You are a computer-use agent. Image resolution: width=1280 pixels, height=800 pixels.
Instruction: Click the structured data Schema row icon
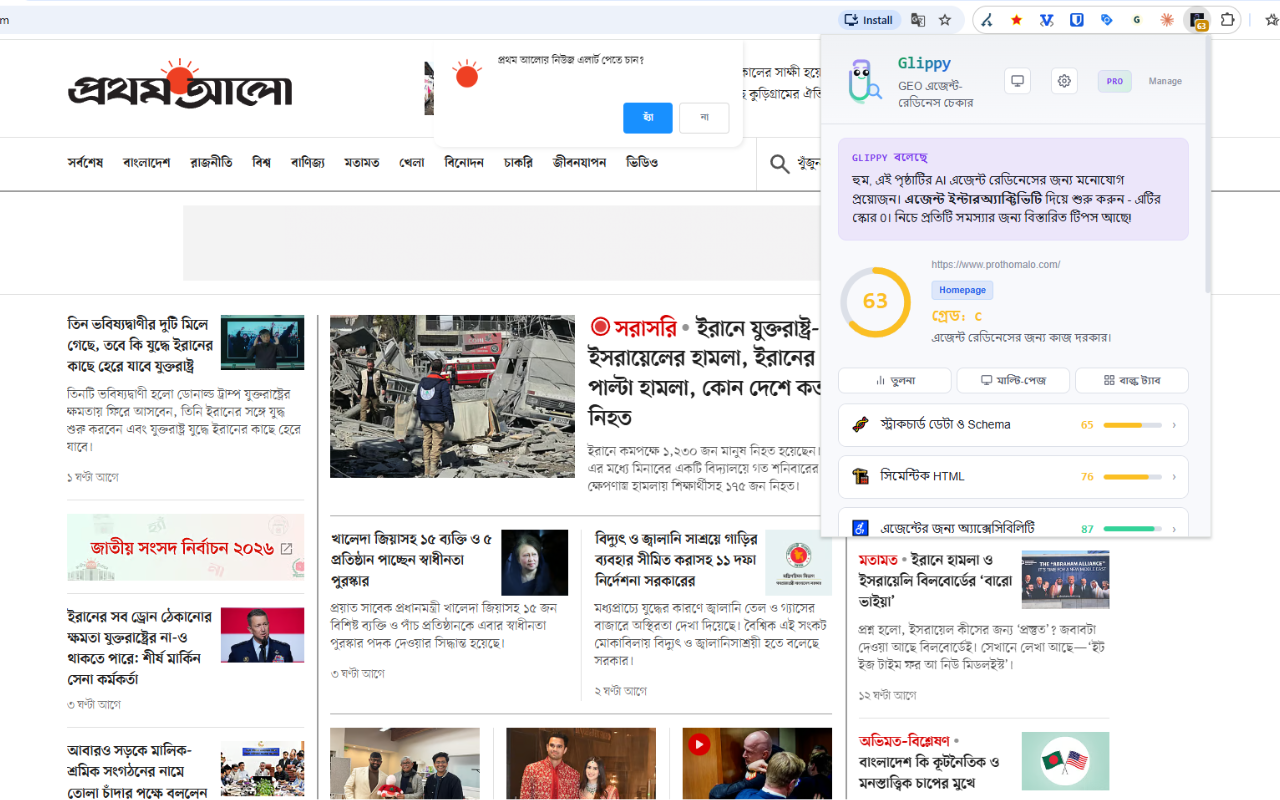(x=860, y=425)
